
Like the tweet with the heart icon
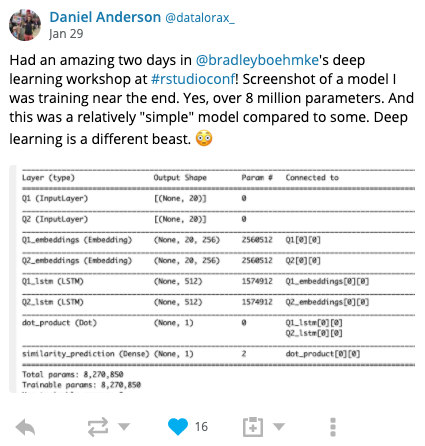[x=178, y=427]
